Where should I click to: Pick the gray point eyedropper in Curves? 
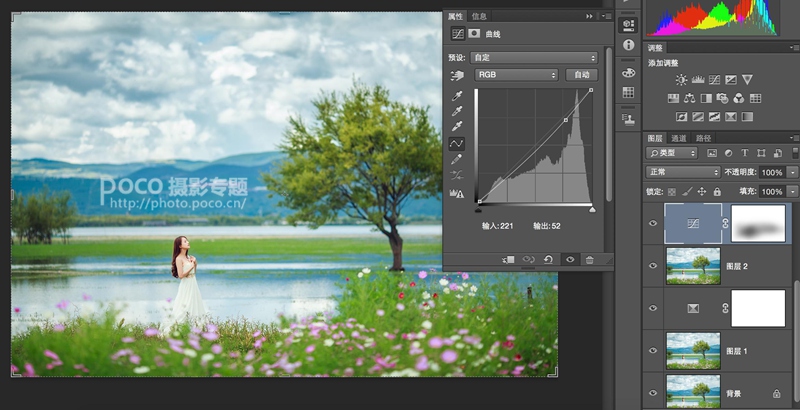pos(457,111)
